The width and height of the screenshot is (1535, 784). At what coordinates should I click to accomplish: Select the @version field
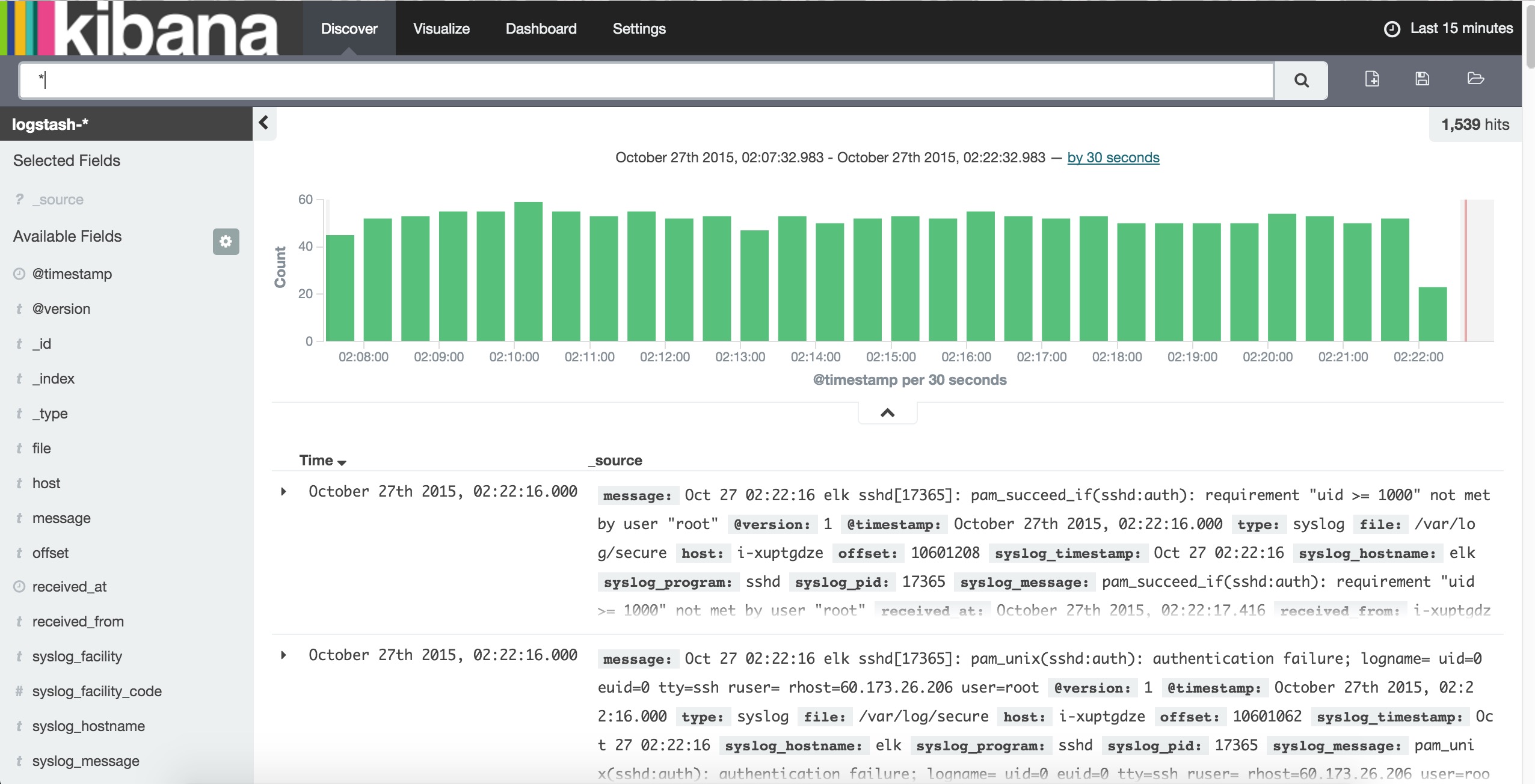[x=61, y=309]
